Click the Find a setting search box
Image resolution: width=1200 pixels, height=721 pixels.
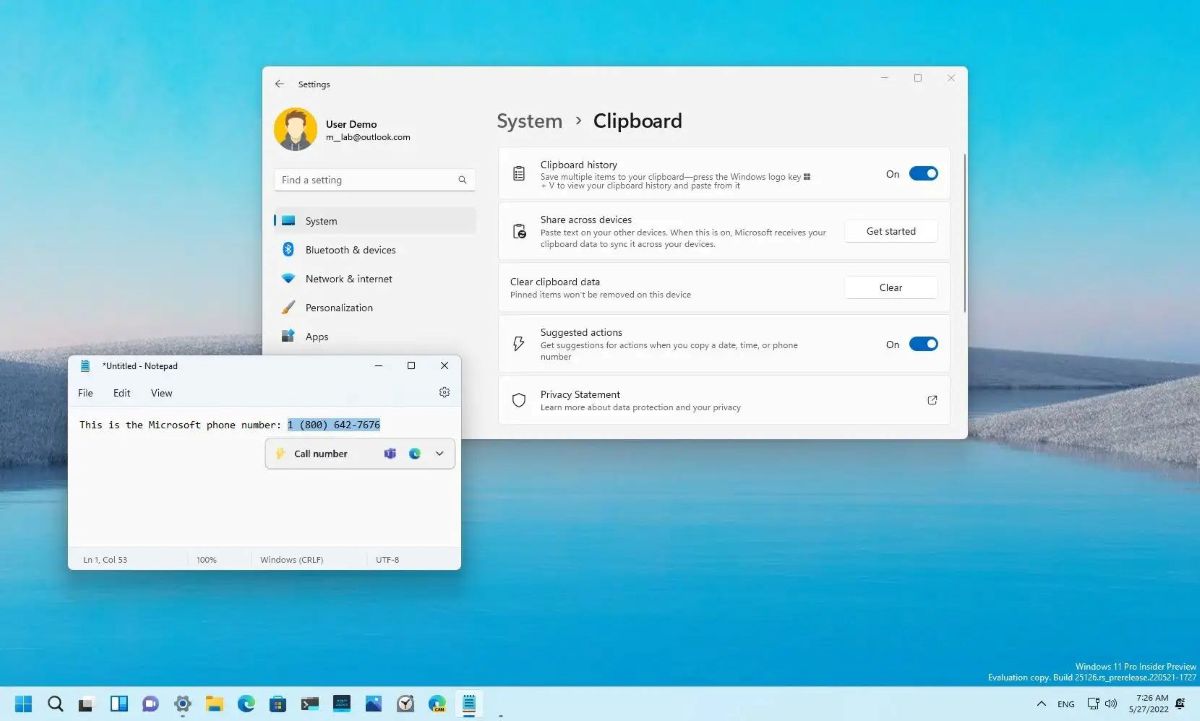[x=375, y=180]
